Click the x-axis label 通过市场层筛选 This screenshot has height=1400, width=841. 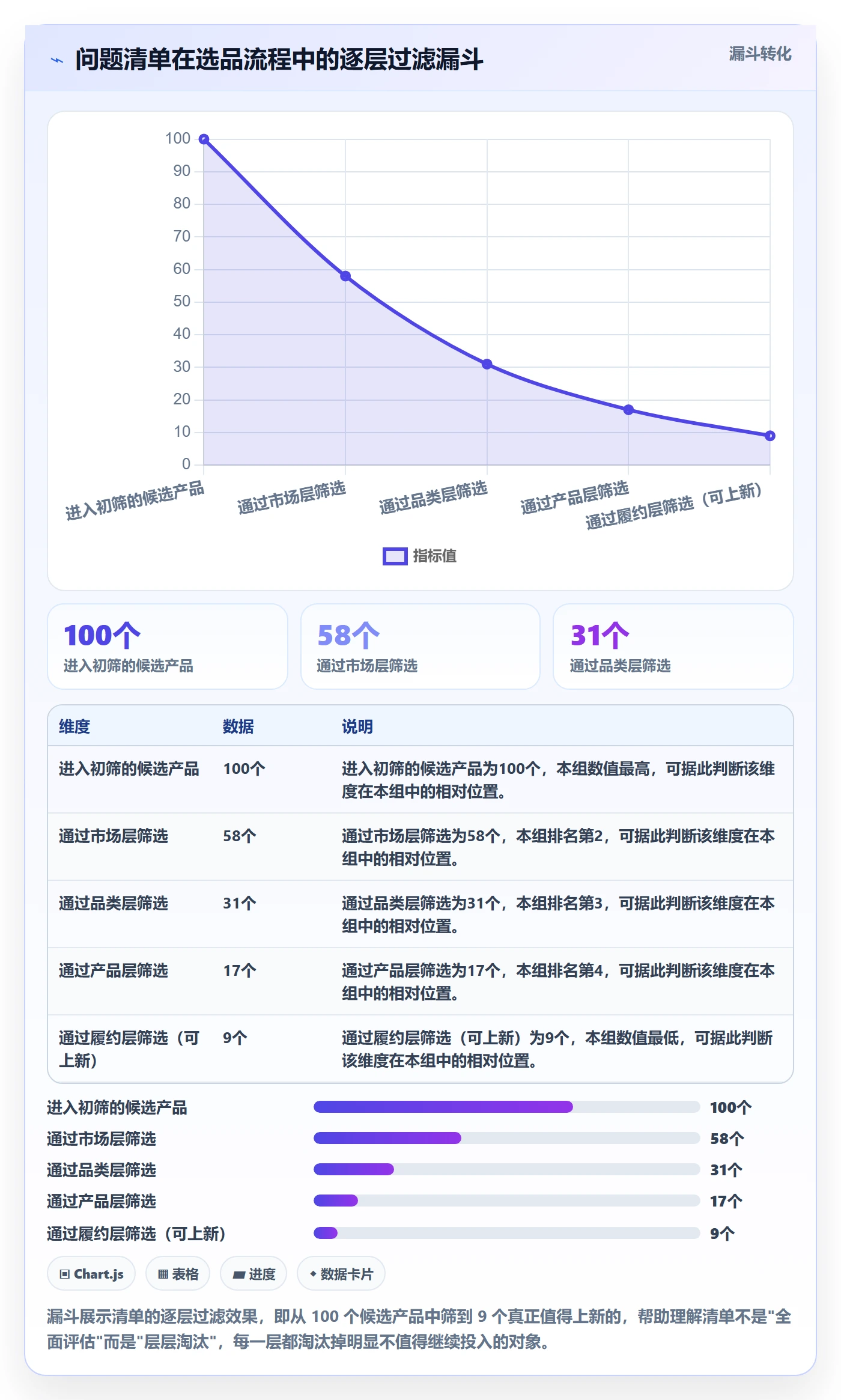291,498
